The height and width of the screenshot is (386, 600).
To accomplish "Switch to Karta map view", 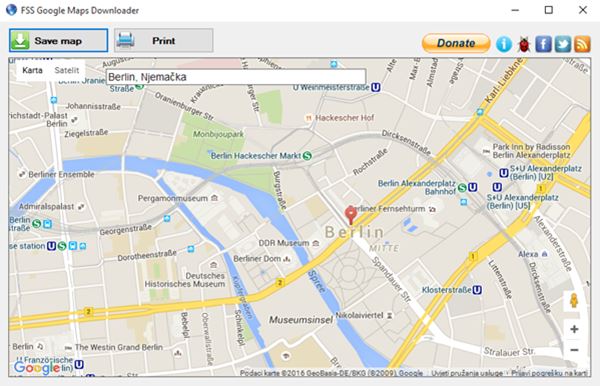I will click(x=33, y=70).
